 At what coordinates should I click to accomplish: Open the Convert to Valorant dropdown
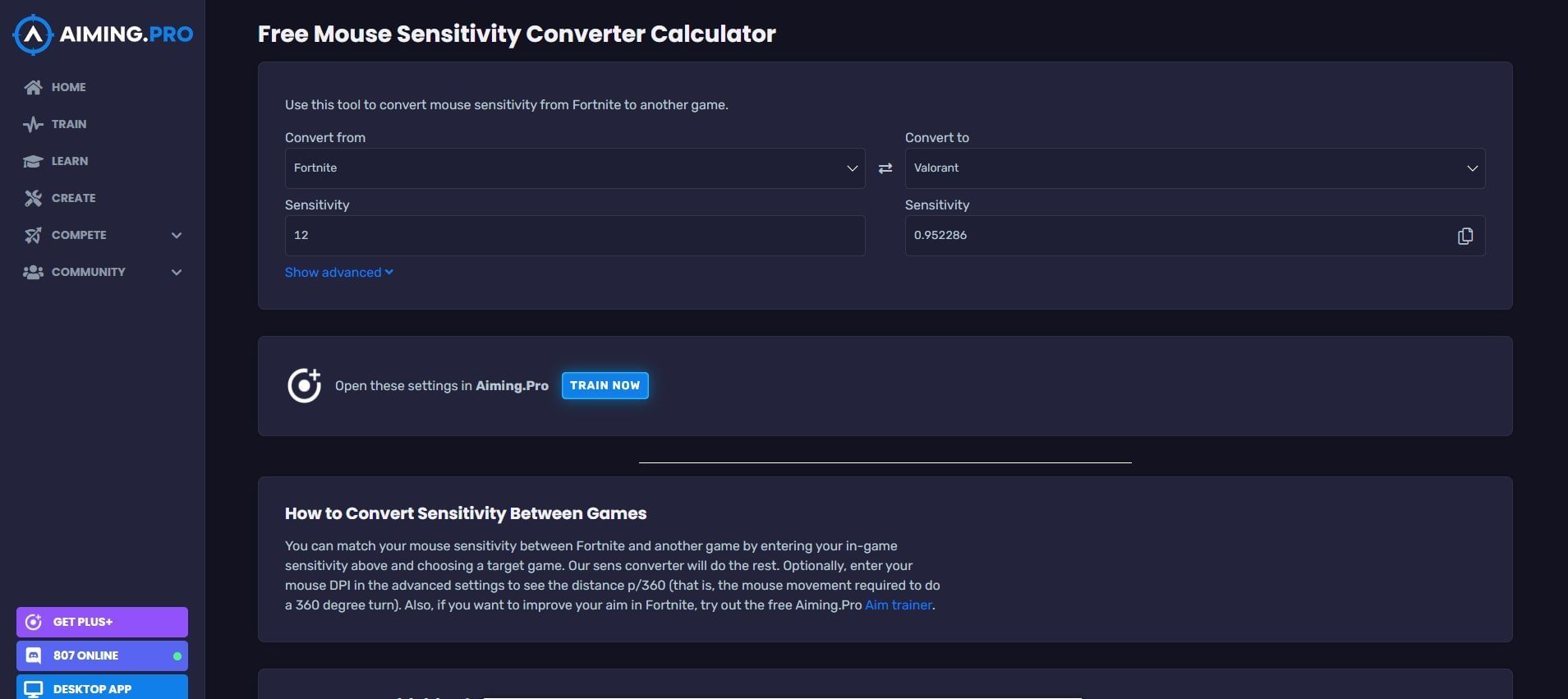[1194, 168]
